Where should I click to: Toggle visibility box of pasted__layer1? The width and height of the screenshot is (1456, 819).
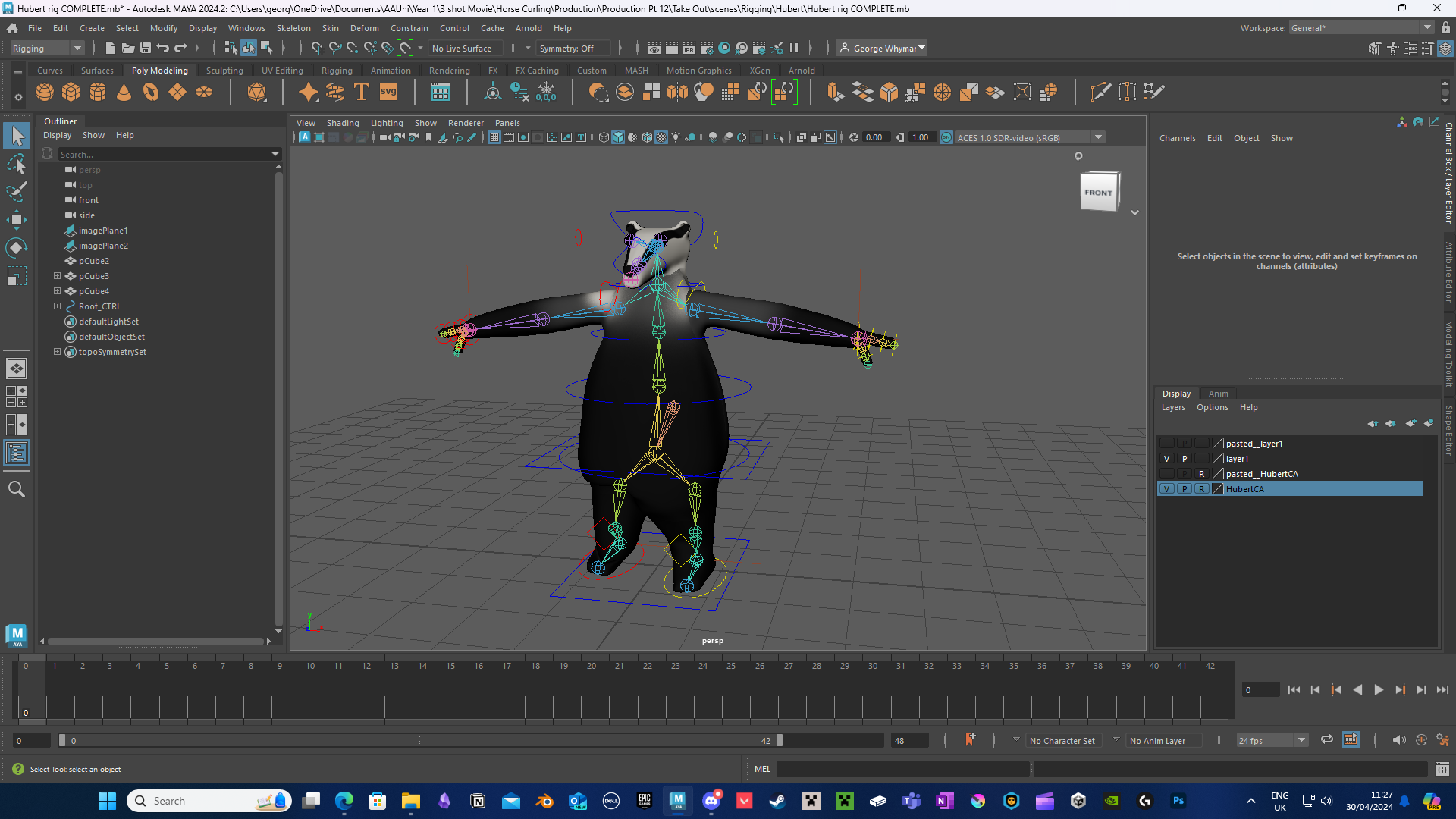coord(1166,444)
